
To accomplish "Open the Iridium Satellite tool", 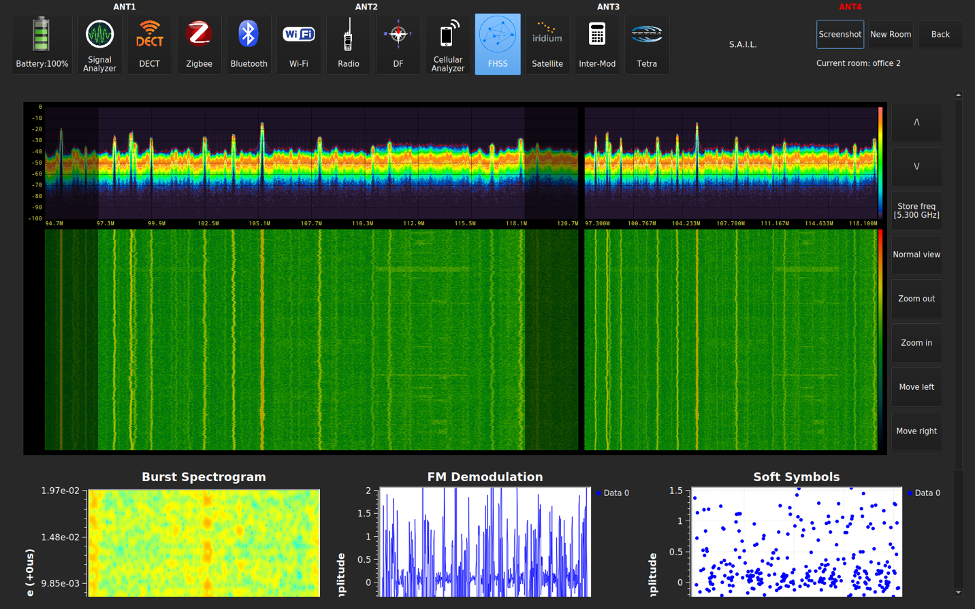I will click(x=547, y=45).
